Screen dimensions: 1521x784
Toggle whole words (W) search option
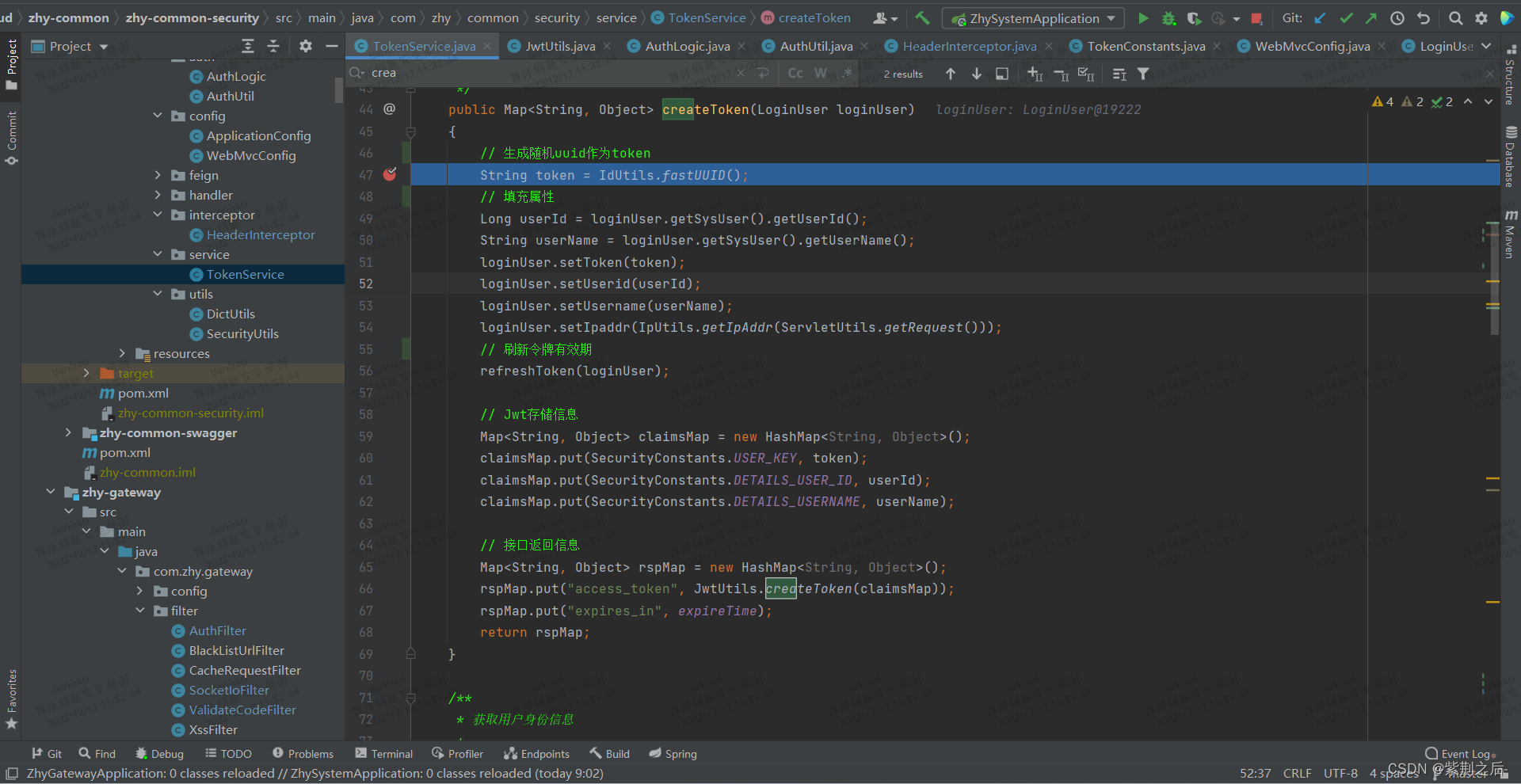click(821, 74)
